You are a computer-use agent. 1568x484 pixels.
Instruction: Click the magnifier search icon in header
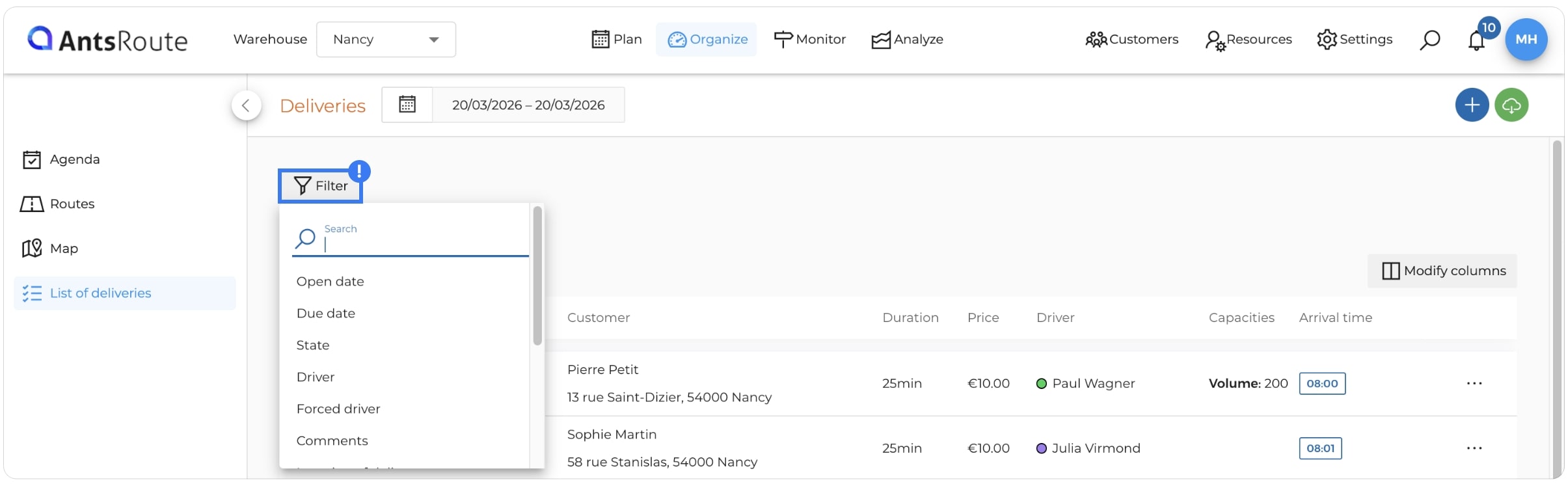coord(1429,40)
